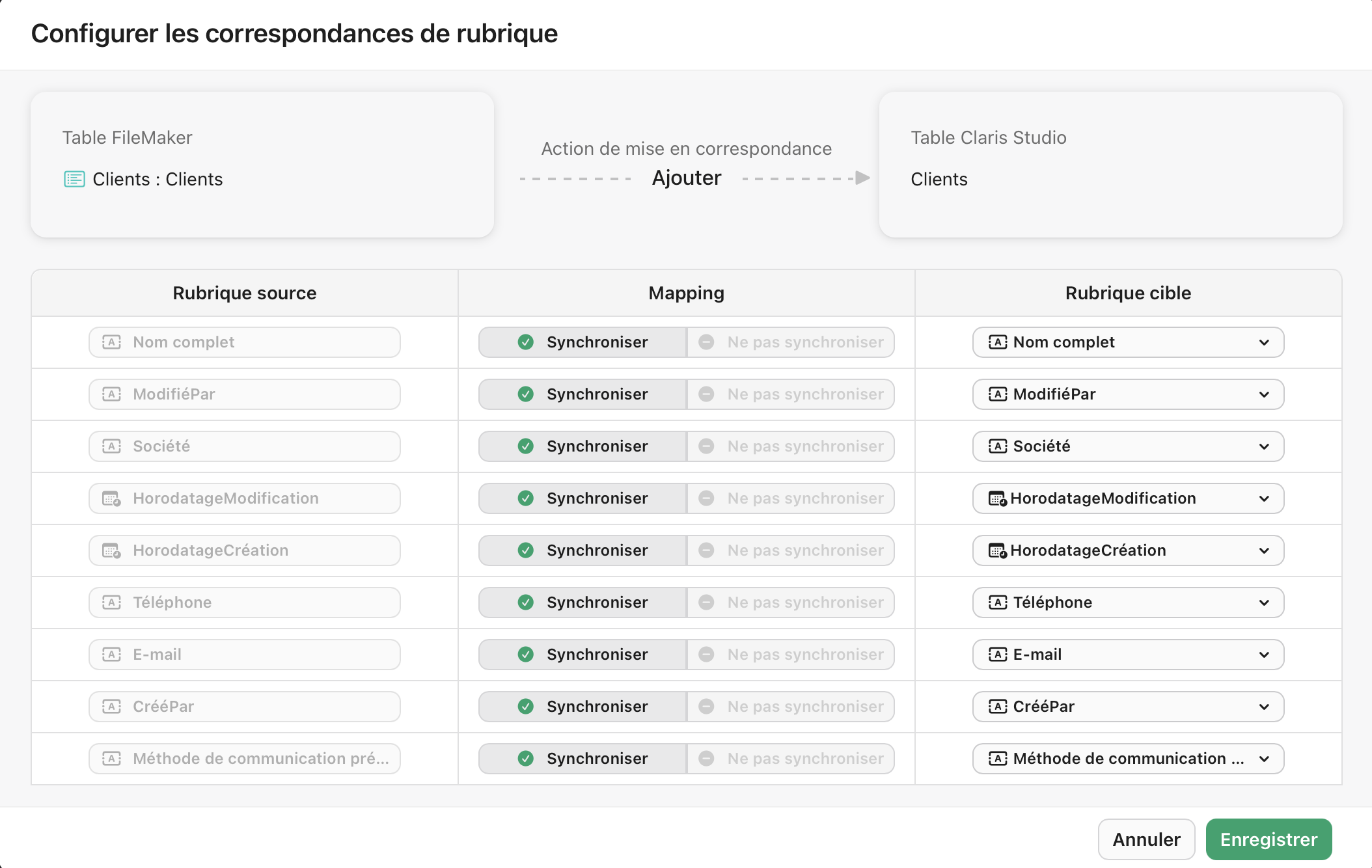The image size is (1372, 868).
Task: Click the Enregistrer button
Action: 1268,839
